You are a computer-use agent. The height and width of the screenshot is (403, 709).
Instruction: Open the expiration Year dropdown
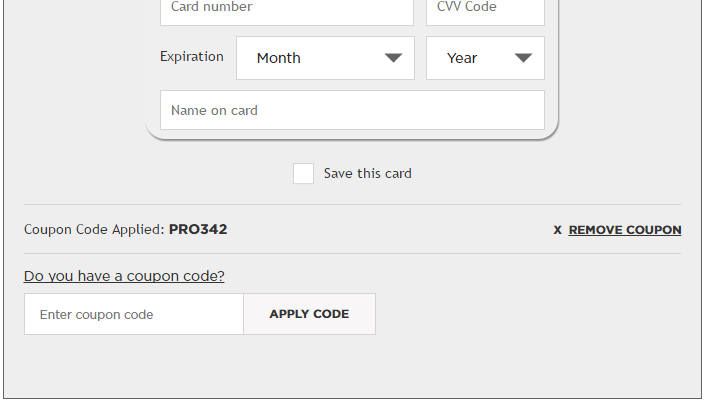(485, 58)
